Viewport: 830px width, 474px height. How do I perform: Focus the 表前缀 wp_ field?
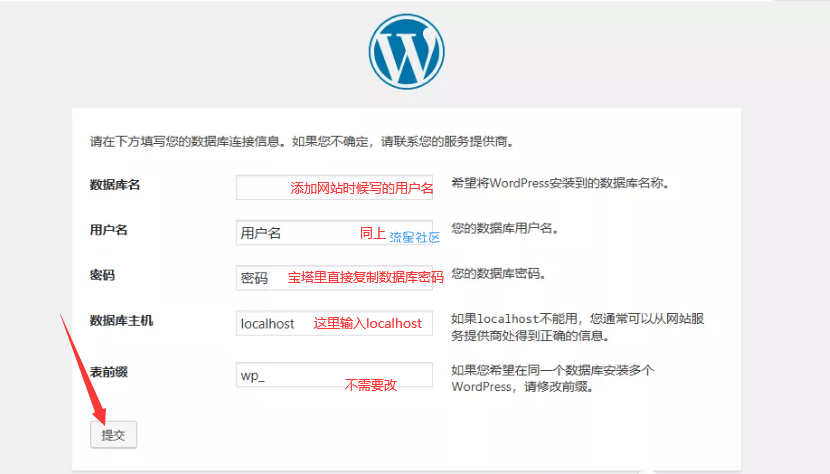[x=334, y=374]
